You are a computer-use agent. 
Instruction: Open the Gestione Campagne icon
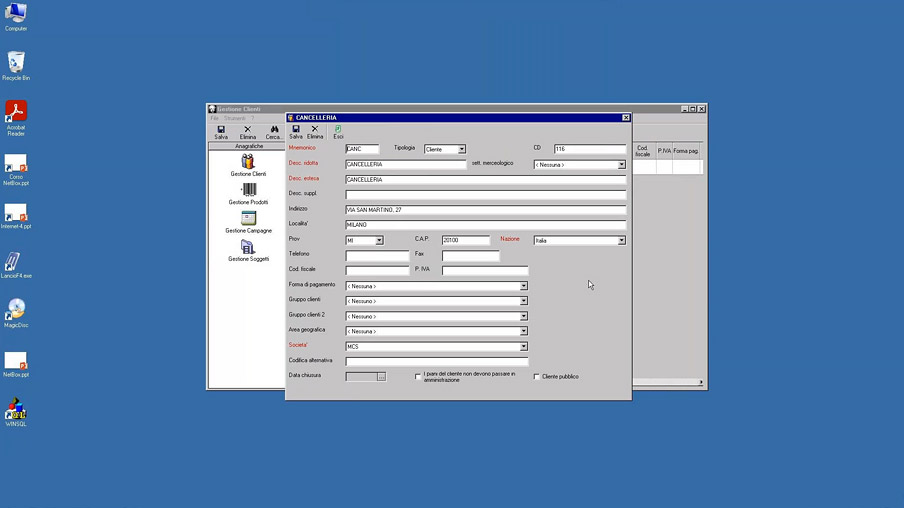pyautogui.click(x=248, y=222)
